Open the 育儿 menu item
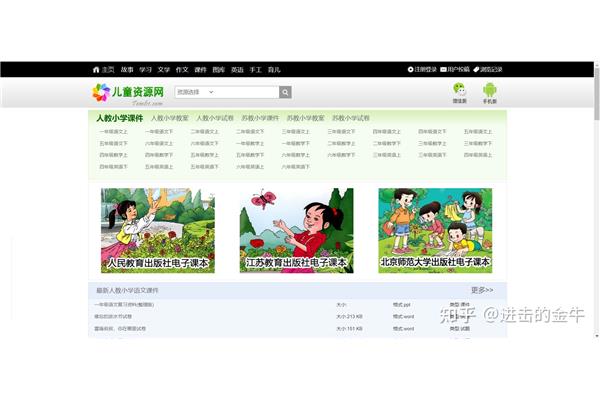The height and width of the screenshot is (400, 600). 274,70
